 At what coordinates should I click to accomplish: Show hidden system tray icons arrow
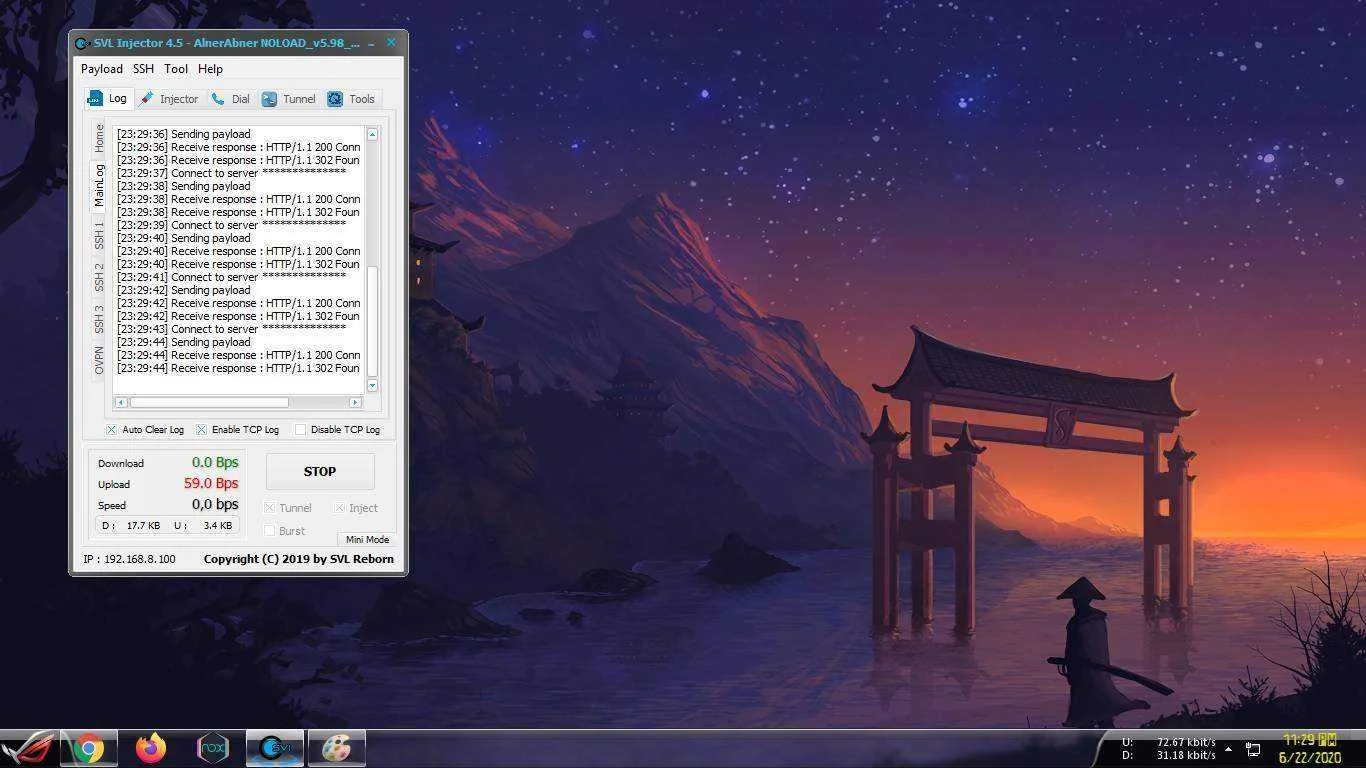click(1228, 749)
